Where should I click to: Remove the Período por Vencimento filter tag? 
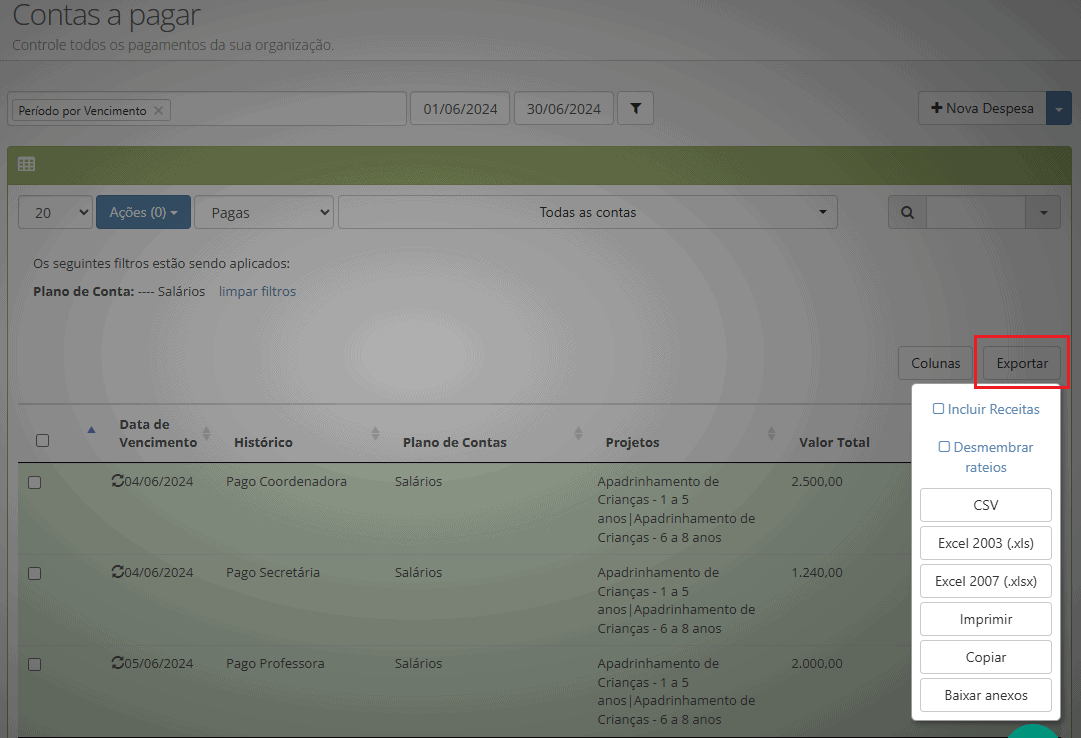(159, 110)
